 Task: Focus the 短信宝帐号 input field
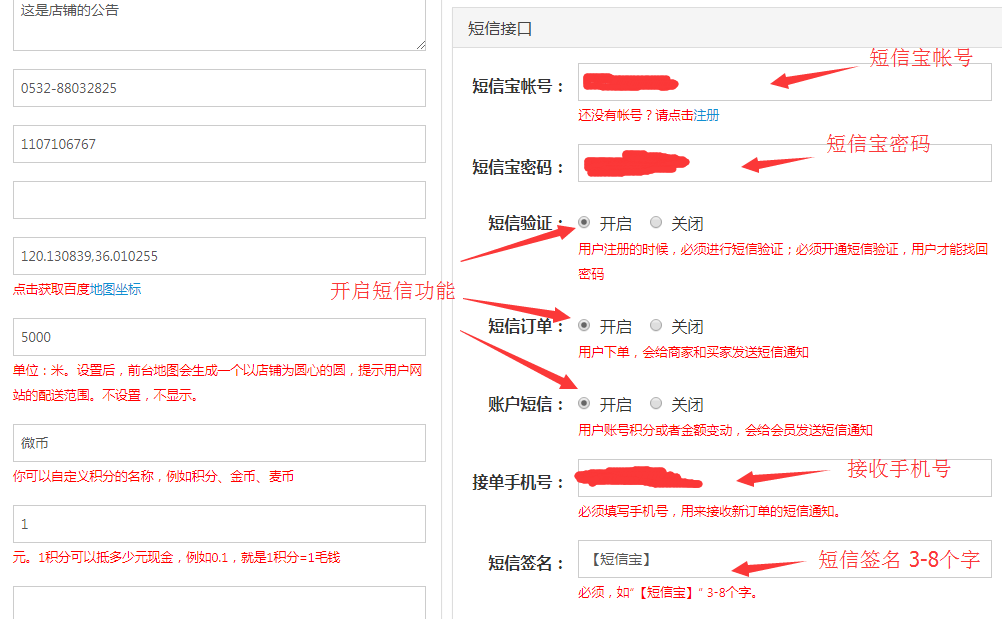(784, 82)
